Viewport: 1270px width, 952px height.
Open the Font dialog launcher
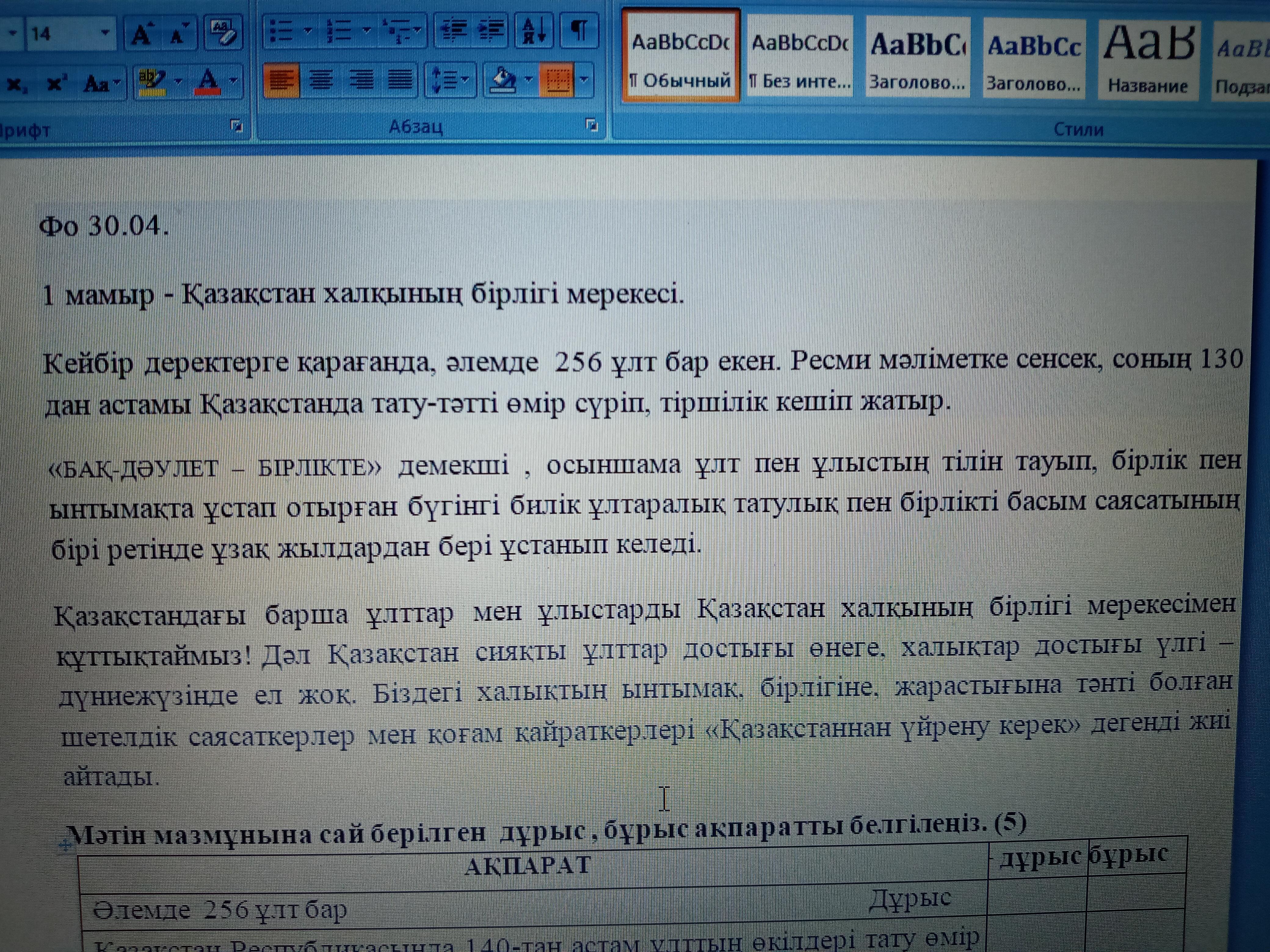236,126
